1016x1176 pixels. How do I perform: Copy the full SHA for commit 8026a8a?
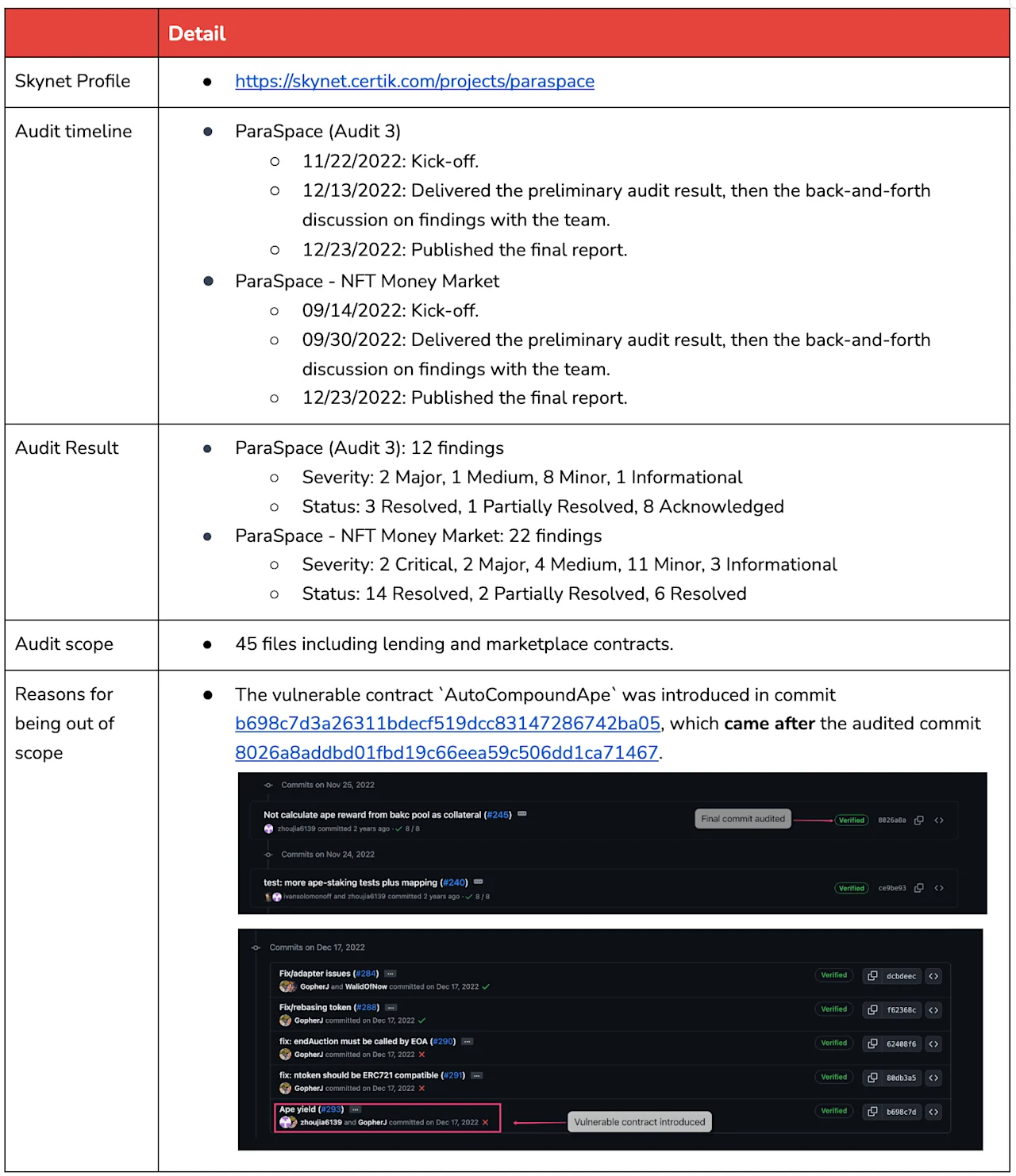918,821
